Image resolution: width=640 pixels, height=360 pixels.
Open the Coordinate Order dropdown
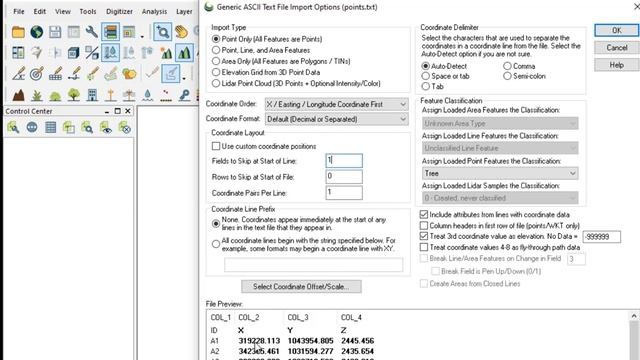(336, 104)
